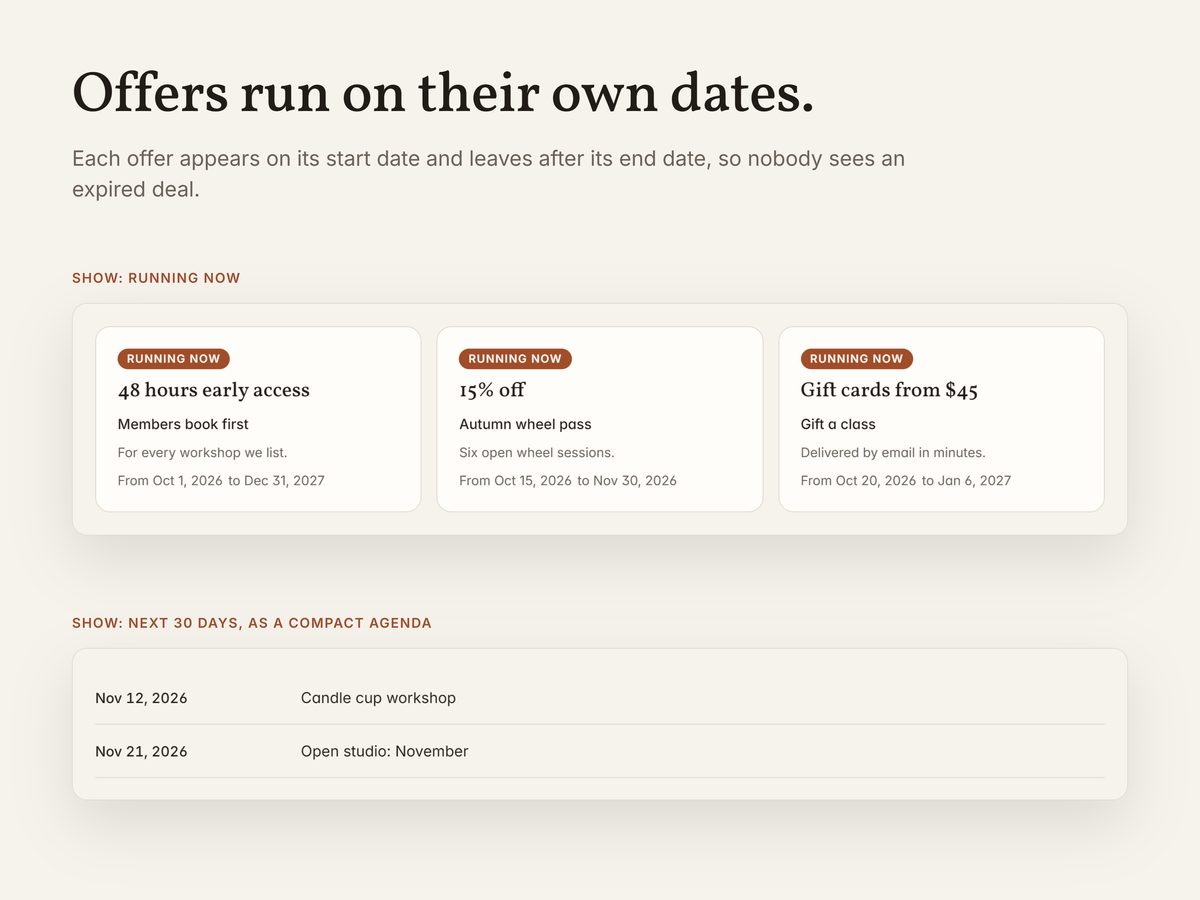Click "Gift a class" text
This screenshot has height=900, width=1200.
(x=838, y=424)
